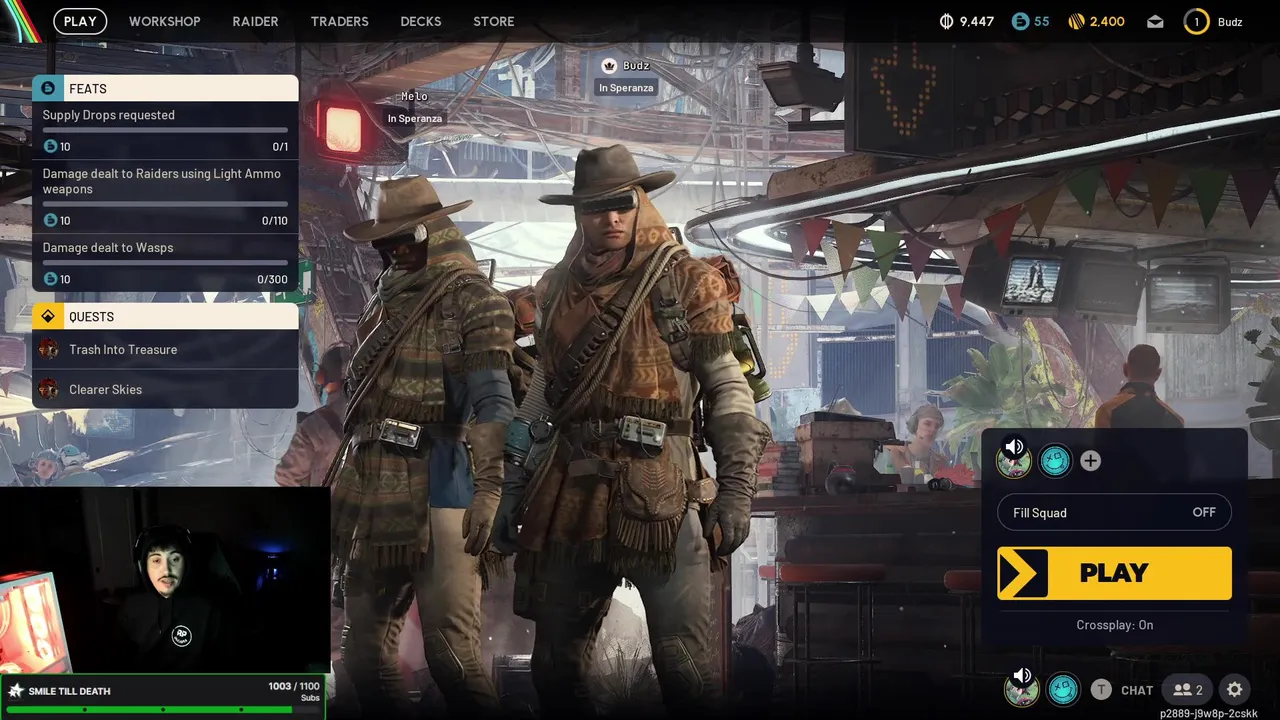1280x720 pixels.
Task: Open the CHAT panel
Action: (1137, 690)
